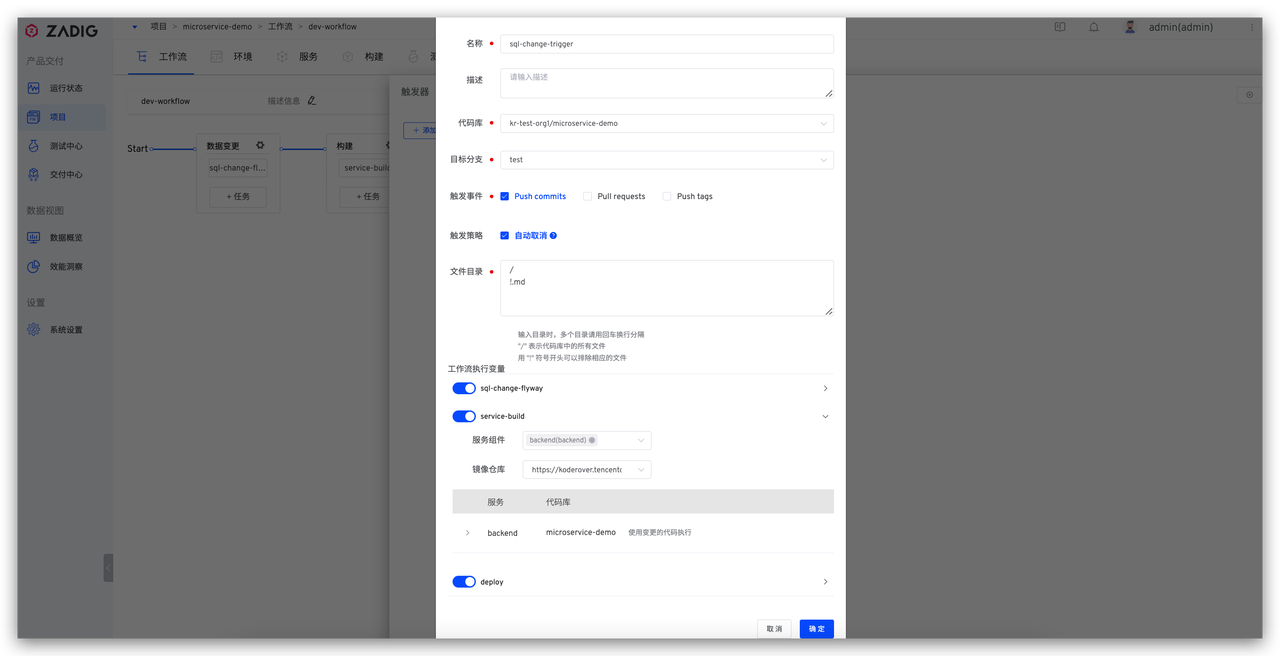Toggle the service-build switch
The height and width of the screenshot is (656, 1280).
(x=464, y=416)
